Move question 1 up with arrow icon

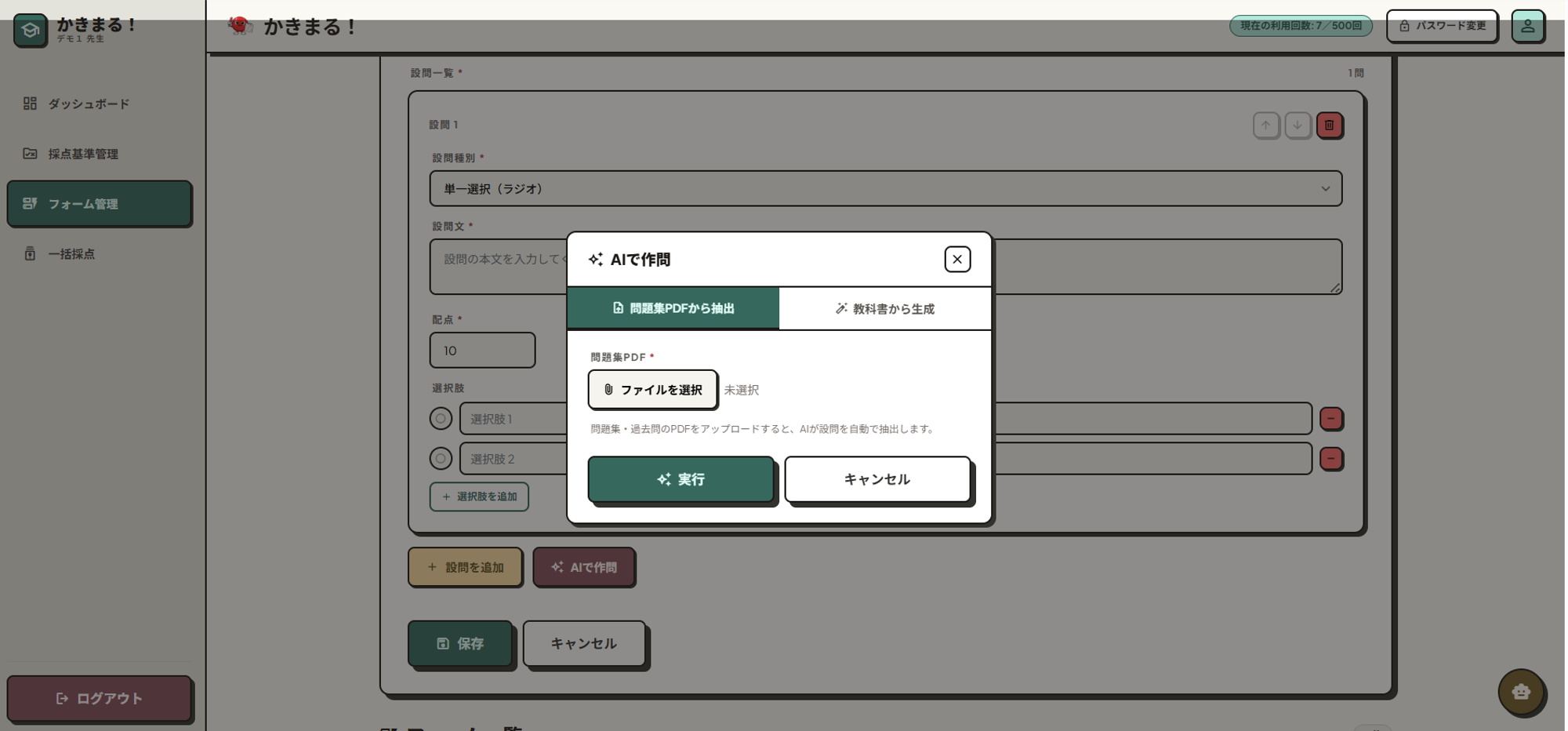point(1265,125)
